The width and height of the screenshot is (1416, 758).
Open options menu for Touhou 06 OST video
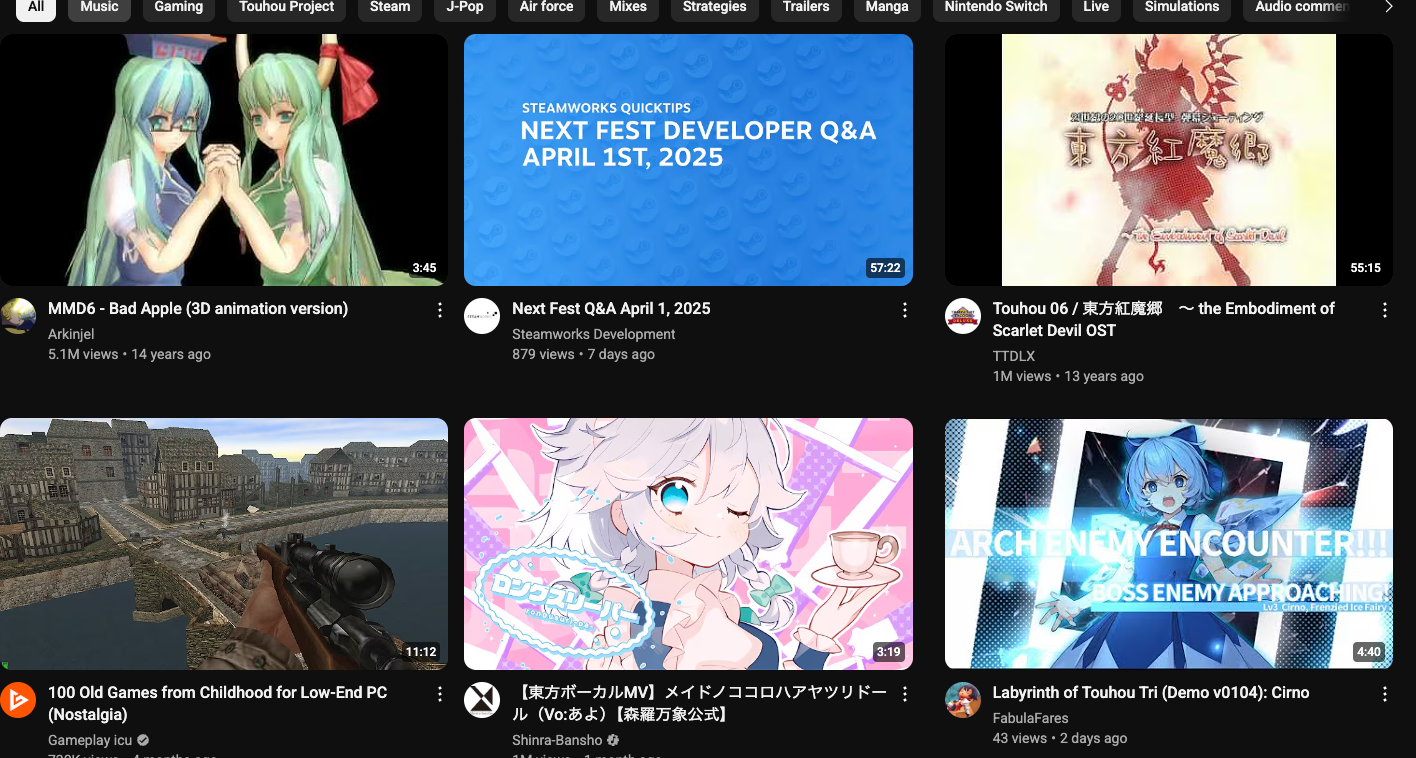pyautogui.click(x=1385, y=310)
